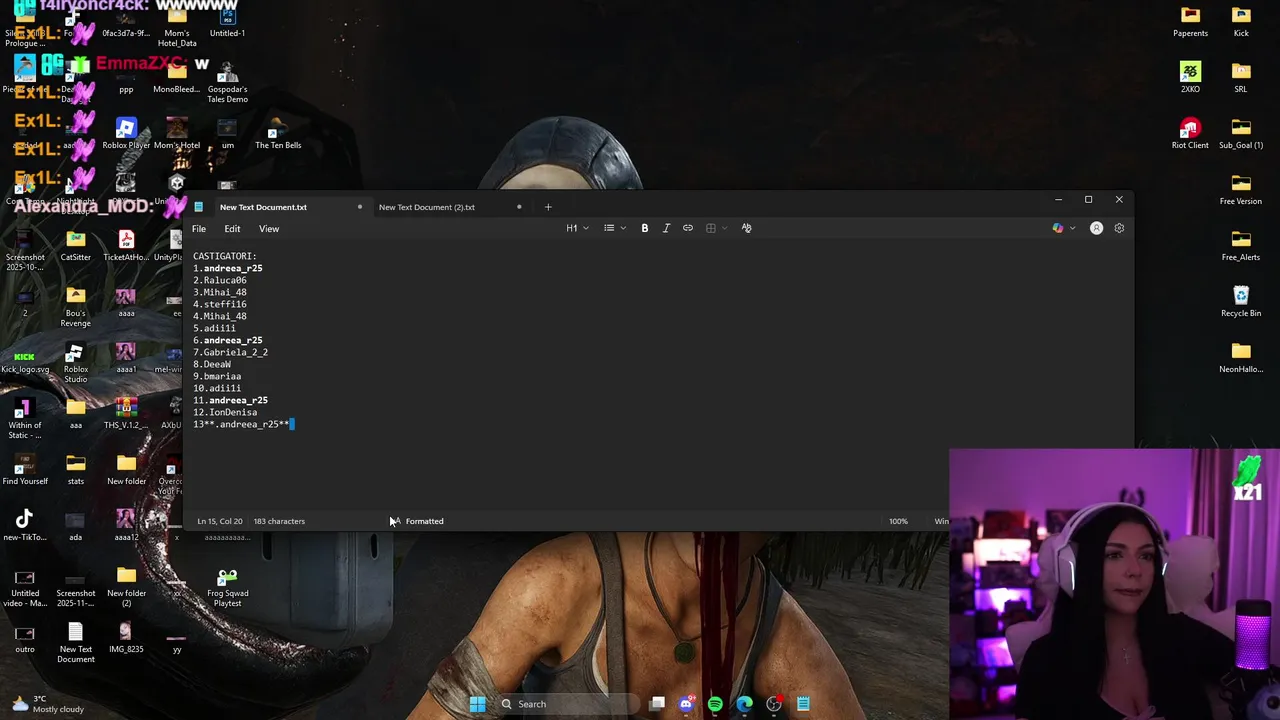Select the CatSitter desktop folder
Image resolution: width=1280 pixels, height=720 pixels.
point(76,245)
